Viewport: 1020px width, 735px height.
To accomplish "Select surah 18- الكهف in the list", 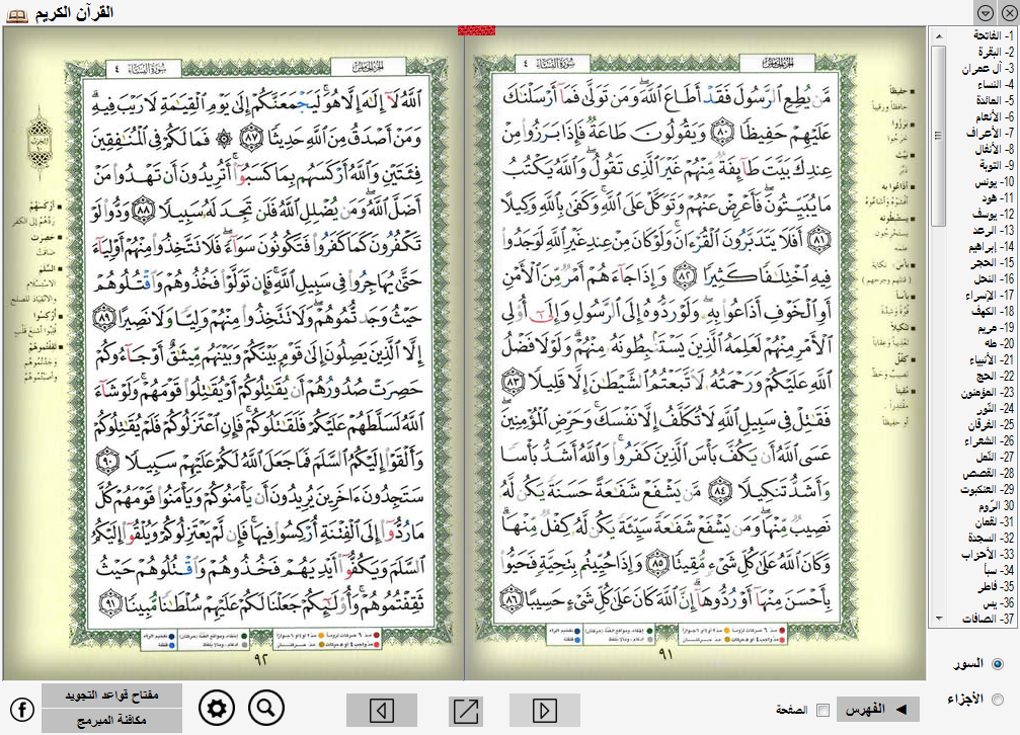I will (x=993, y=311).
